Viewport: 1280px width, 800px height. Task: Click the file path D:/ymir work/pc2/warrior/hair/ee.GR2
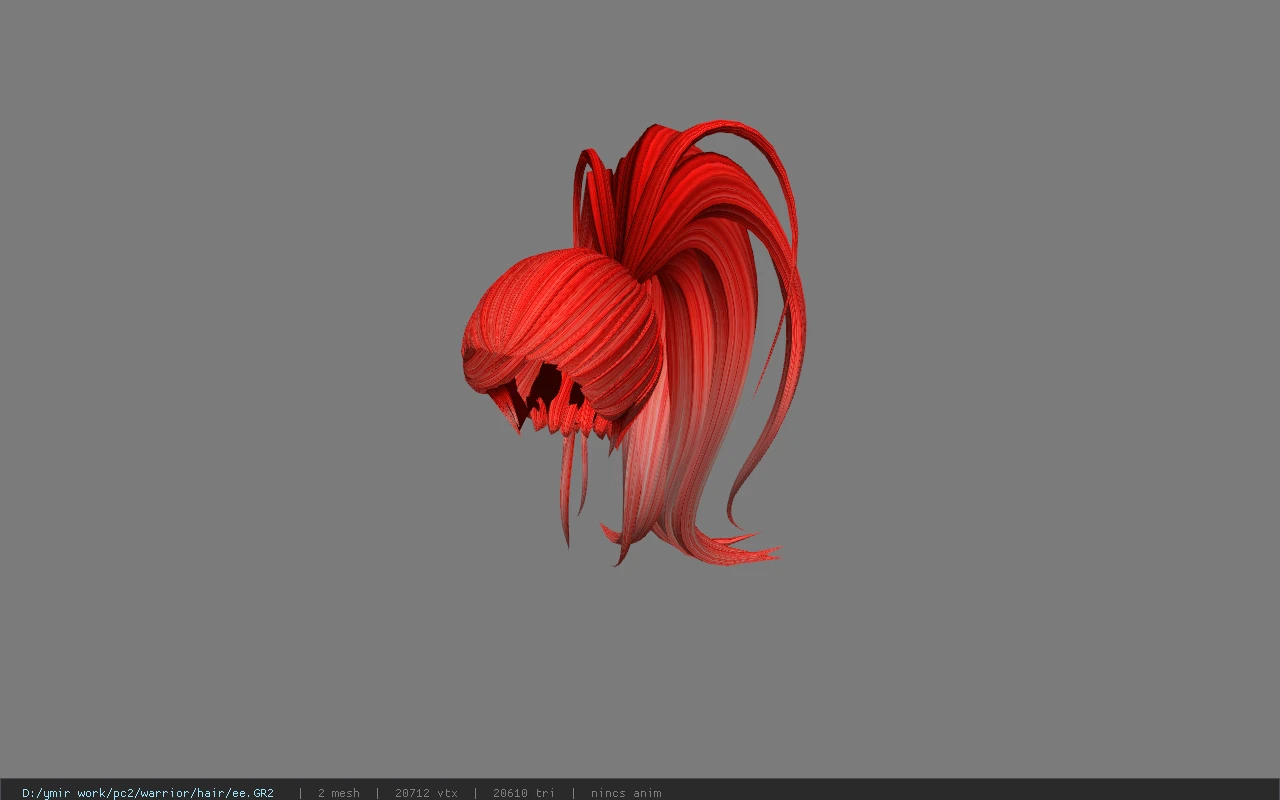(x=148, y=793)
